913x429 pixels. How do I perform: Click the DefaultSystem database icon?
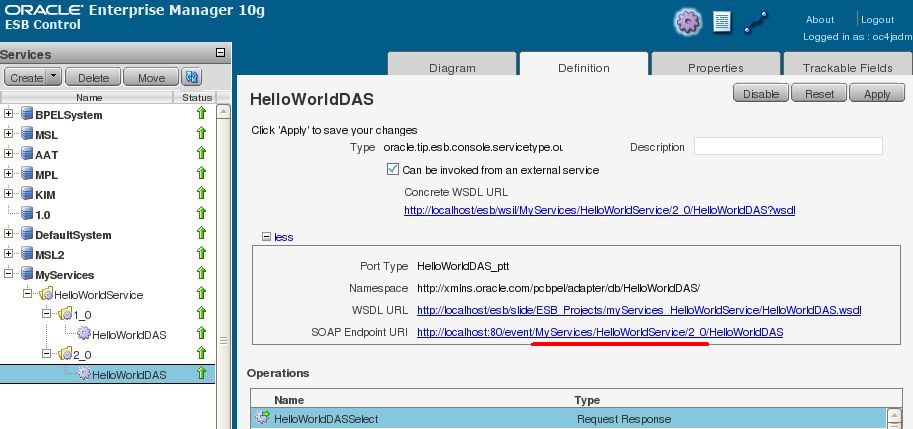tap(27, 234)
